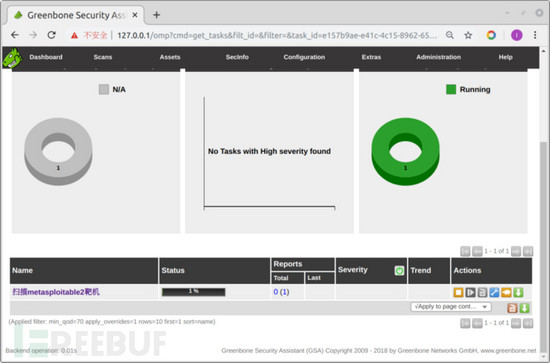Open the total reports count link '(1)'
Screen dimensions: 550x363
284,292
